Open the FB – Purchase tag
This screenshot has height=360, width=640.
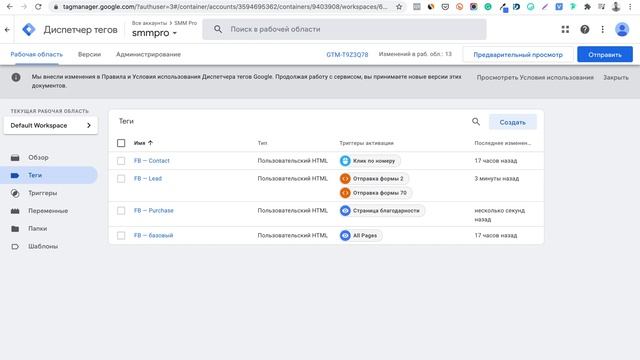[x=153, y=211]
